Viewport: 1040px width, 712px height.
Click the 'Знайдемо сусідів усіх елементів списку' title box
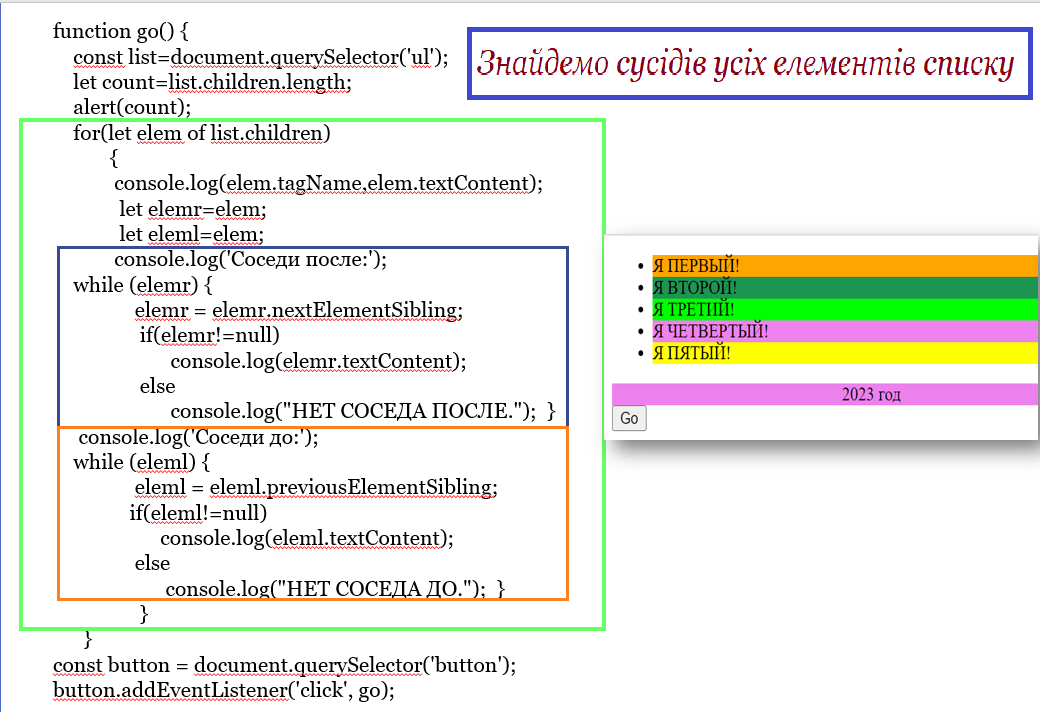pos(749,64)
